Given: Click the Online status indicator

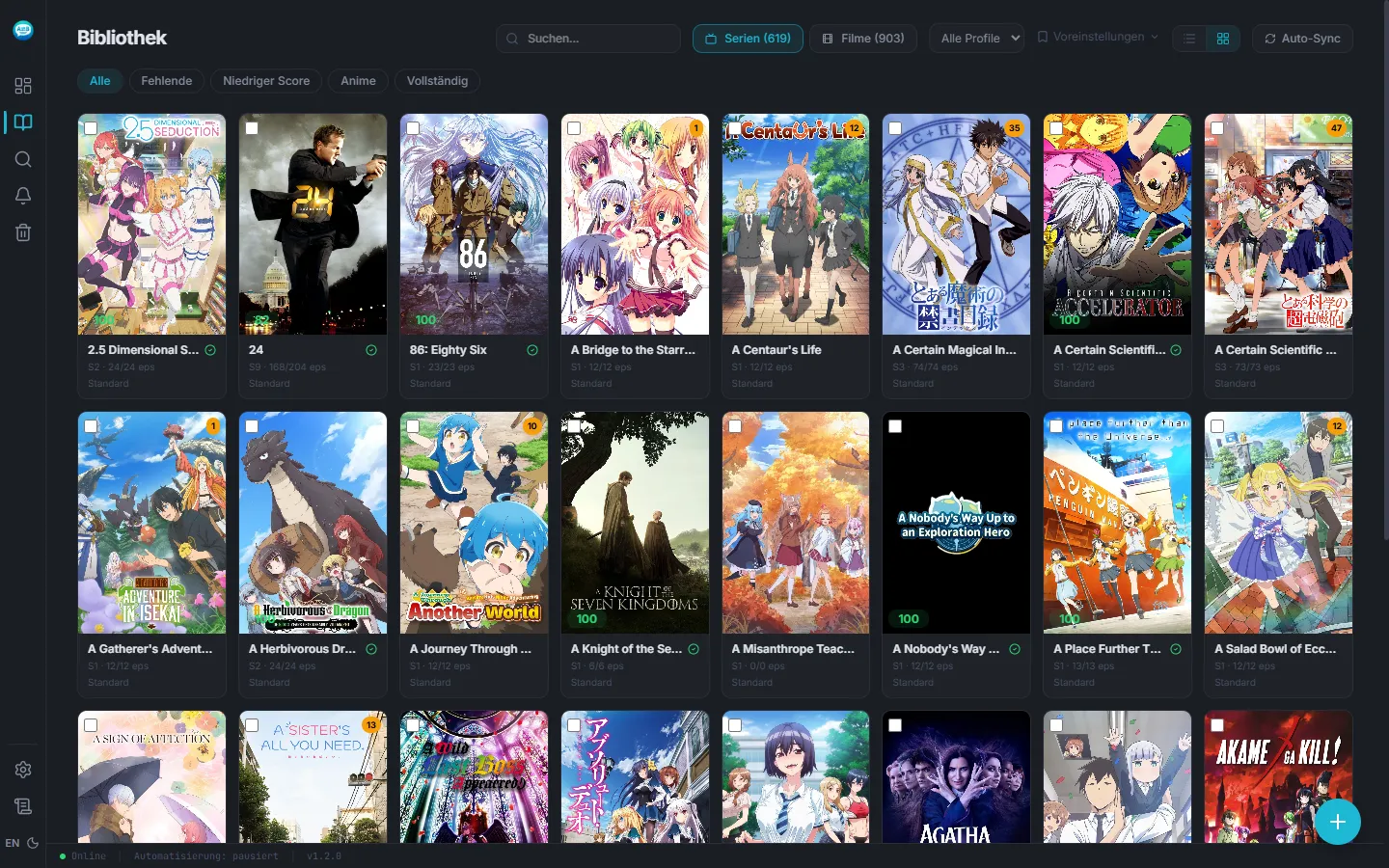Looking at the screenshot, I should (83, 856).
